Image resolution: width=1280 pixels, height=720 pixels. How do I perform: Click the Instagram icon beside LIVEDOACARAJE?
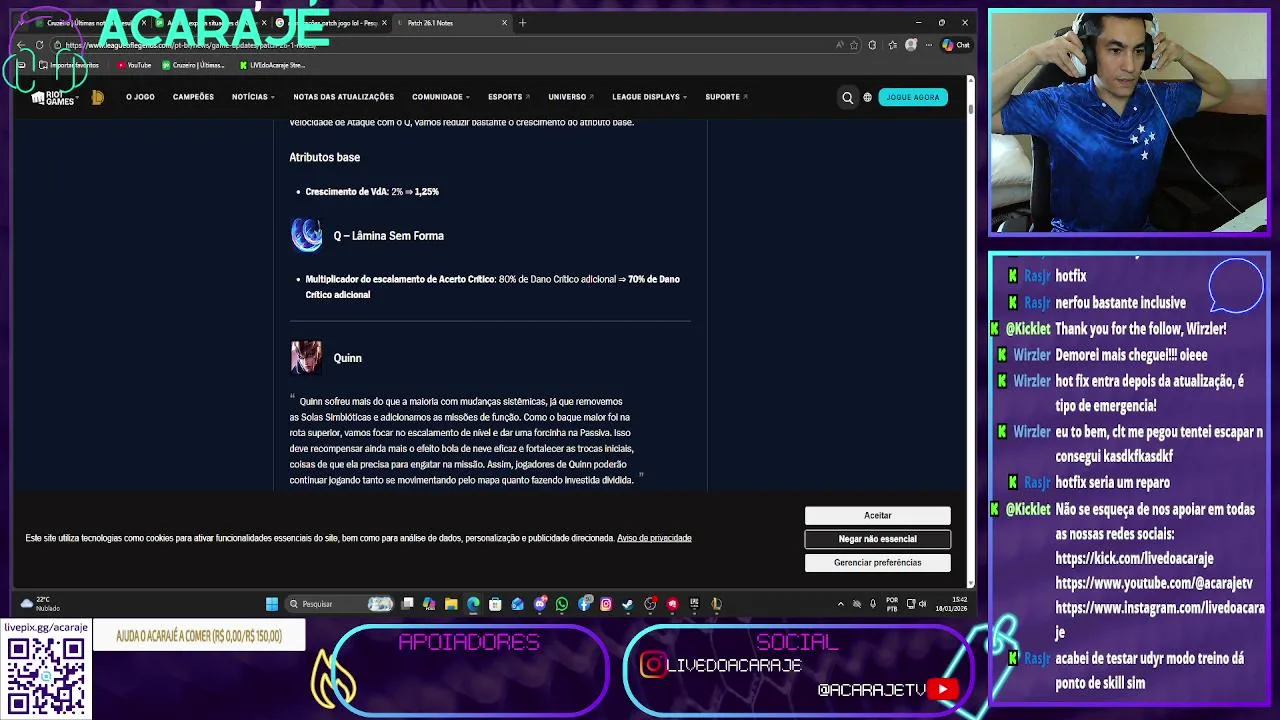coord(653,665)
